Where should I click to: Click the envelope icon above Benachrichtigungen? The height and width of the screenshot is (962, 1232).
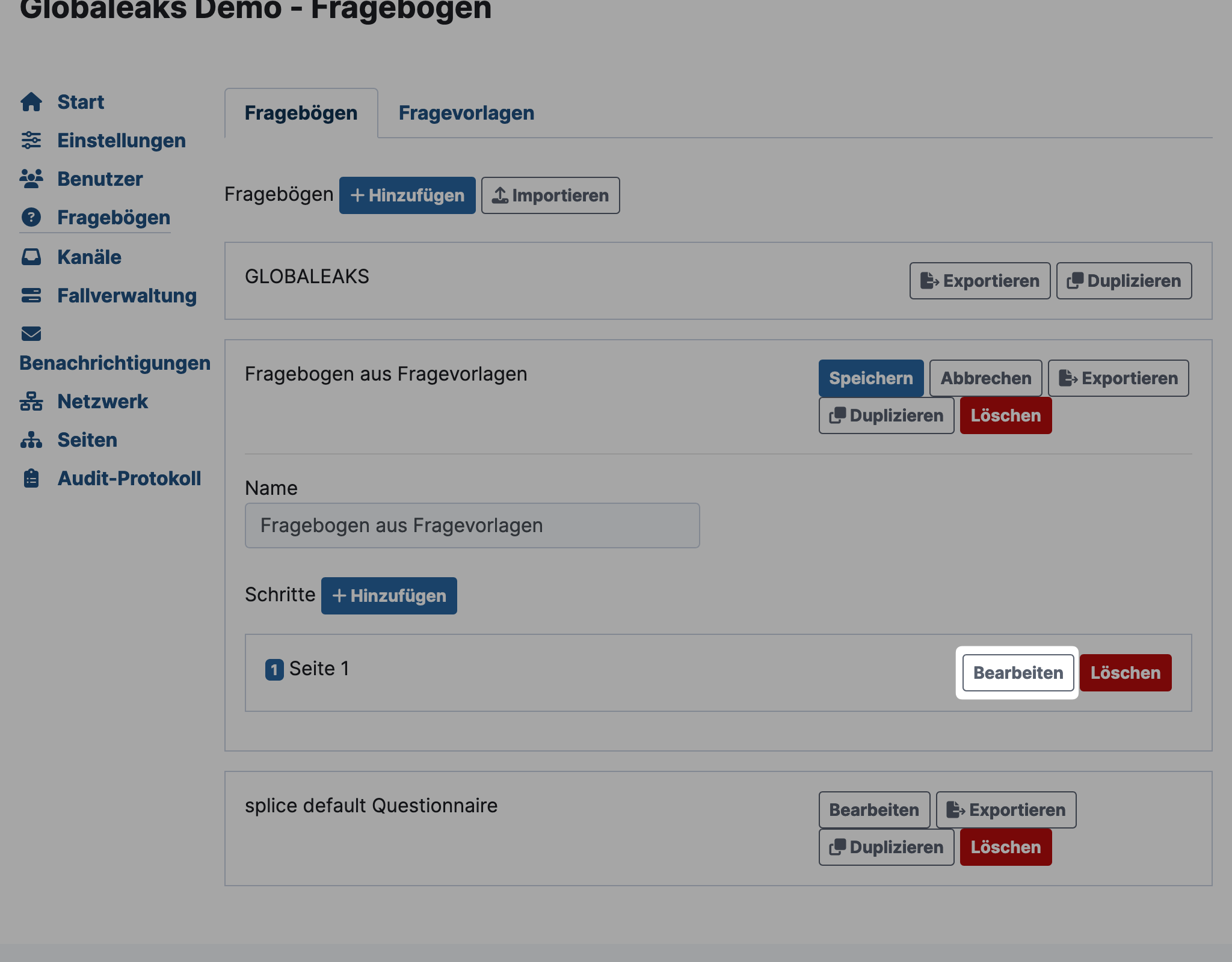pyautogui.click(x=31, y=334)
